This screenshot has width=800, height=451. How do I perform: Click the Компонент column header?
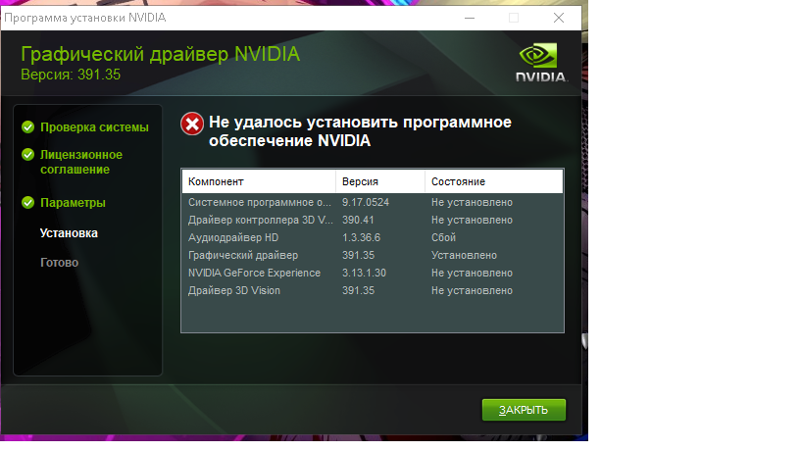point(259,182)
